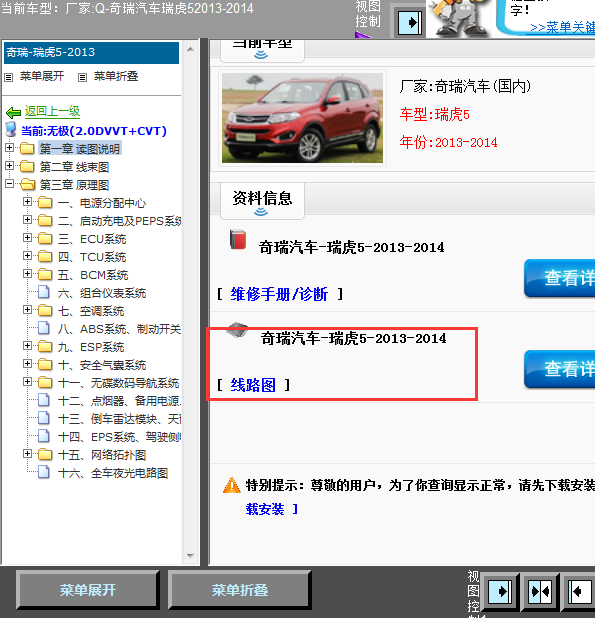The image size is (595, 618).
Task: Expand 七、空调系统 node
Action: [27, 309]
